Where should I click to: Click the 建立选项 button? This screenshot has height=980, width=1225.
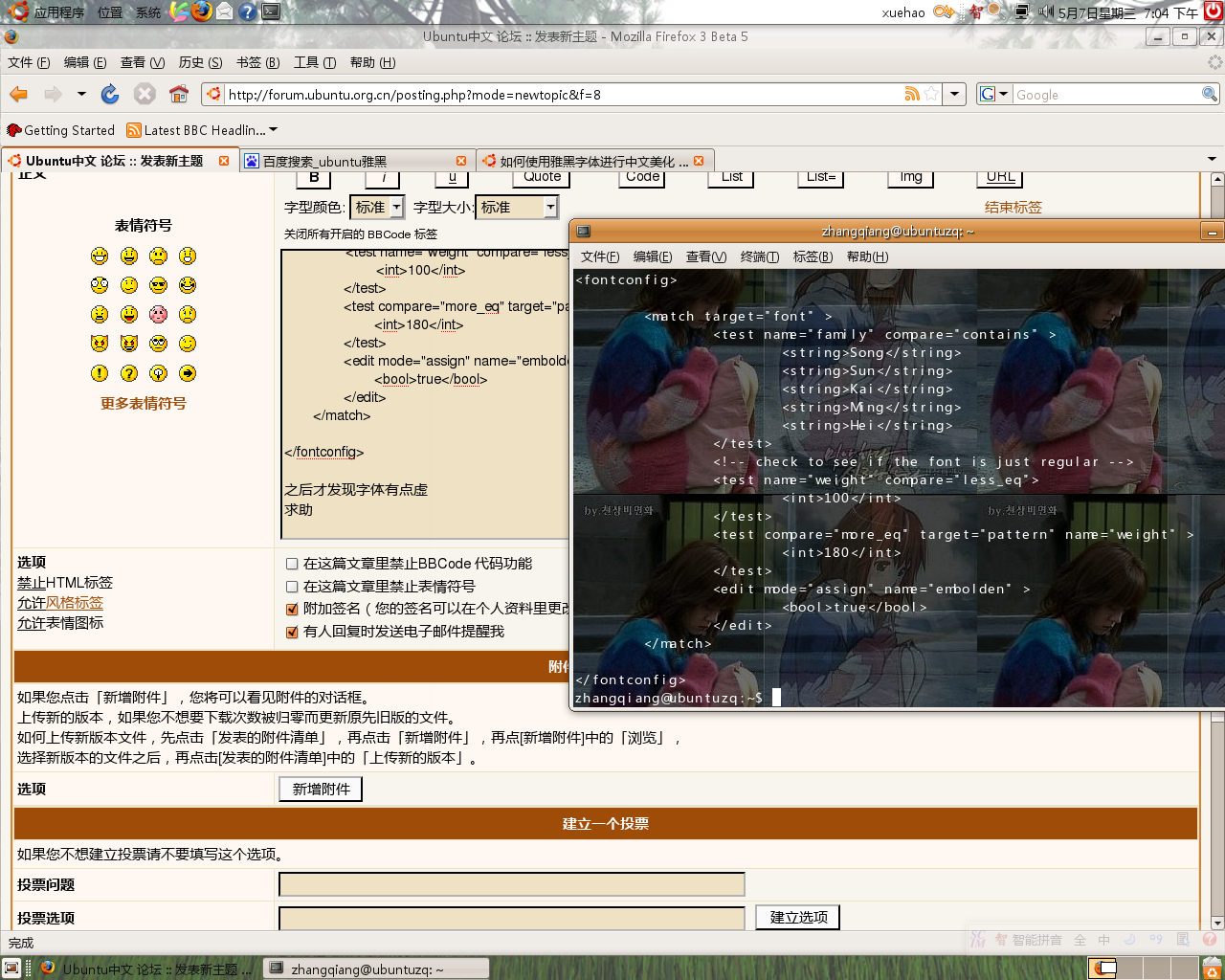pos(798,918)
